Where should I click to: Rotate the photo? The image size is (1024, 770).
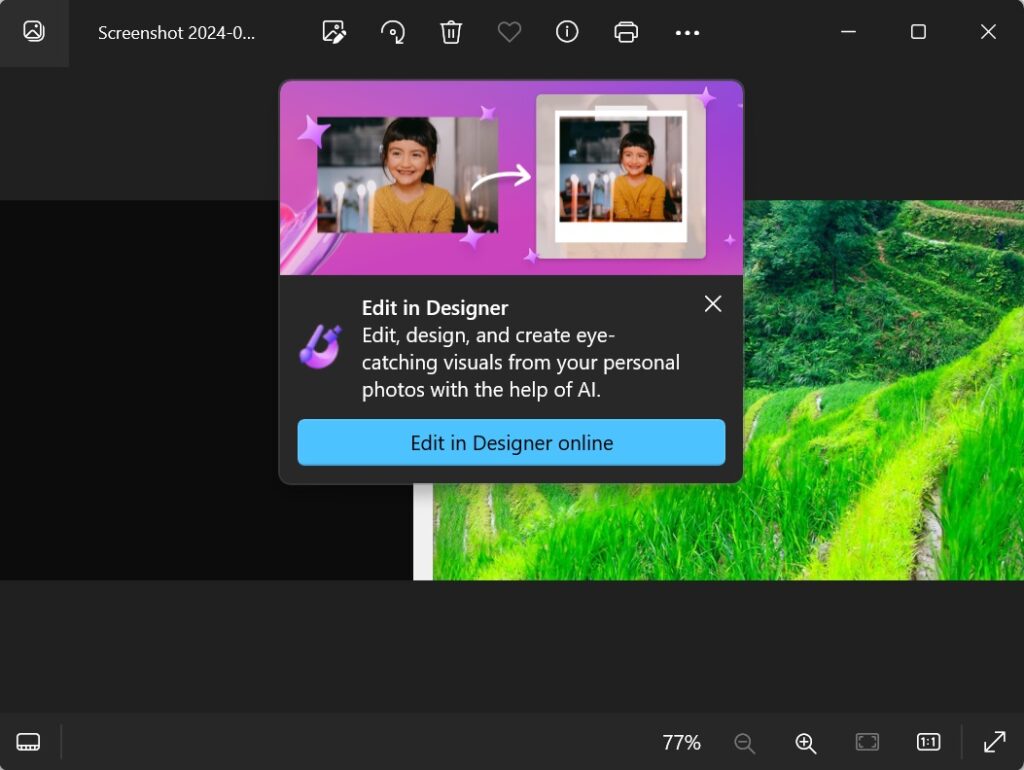(392, 32)
